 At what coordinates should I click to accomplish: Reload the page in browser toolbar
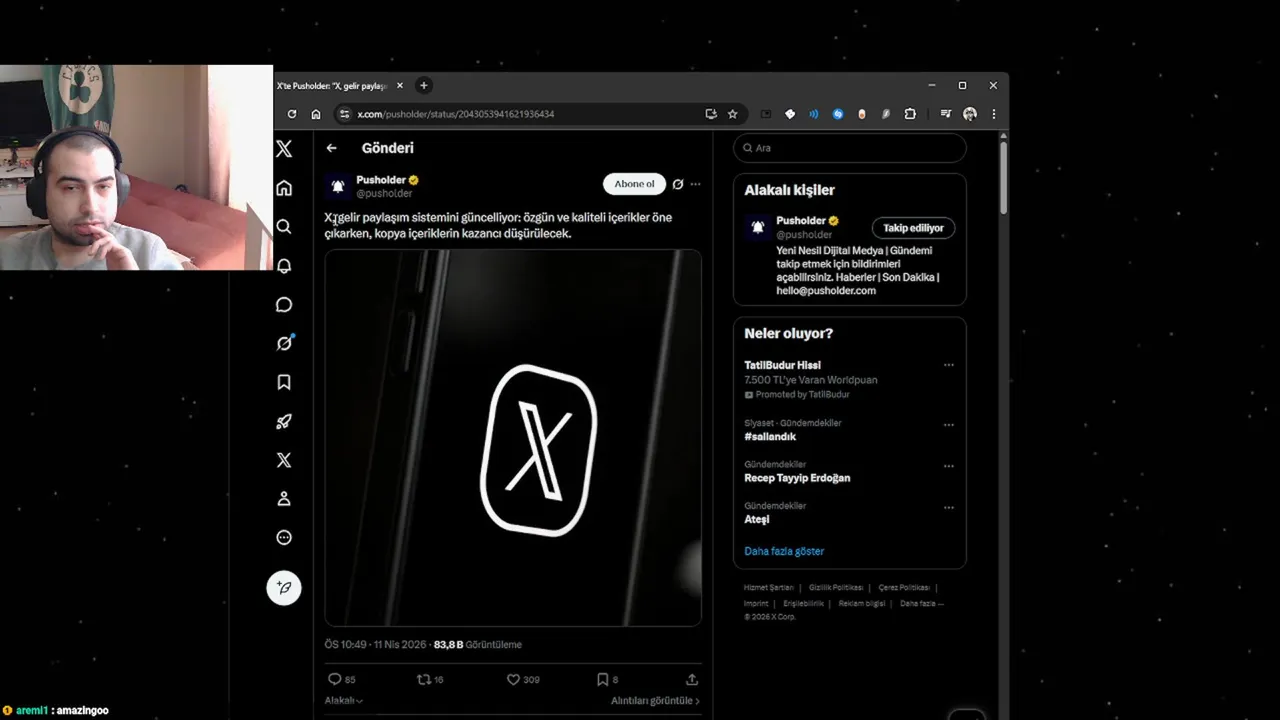pos(292,114)
